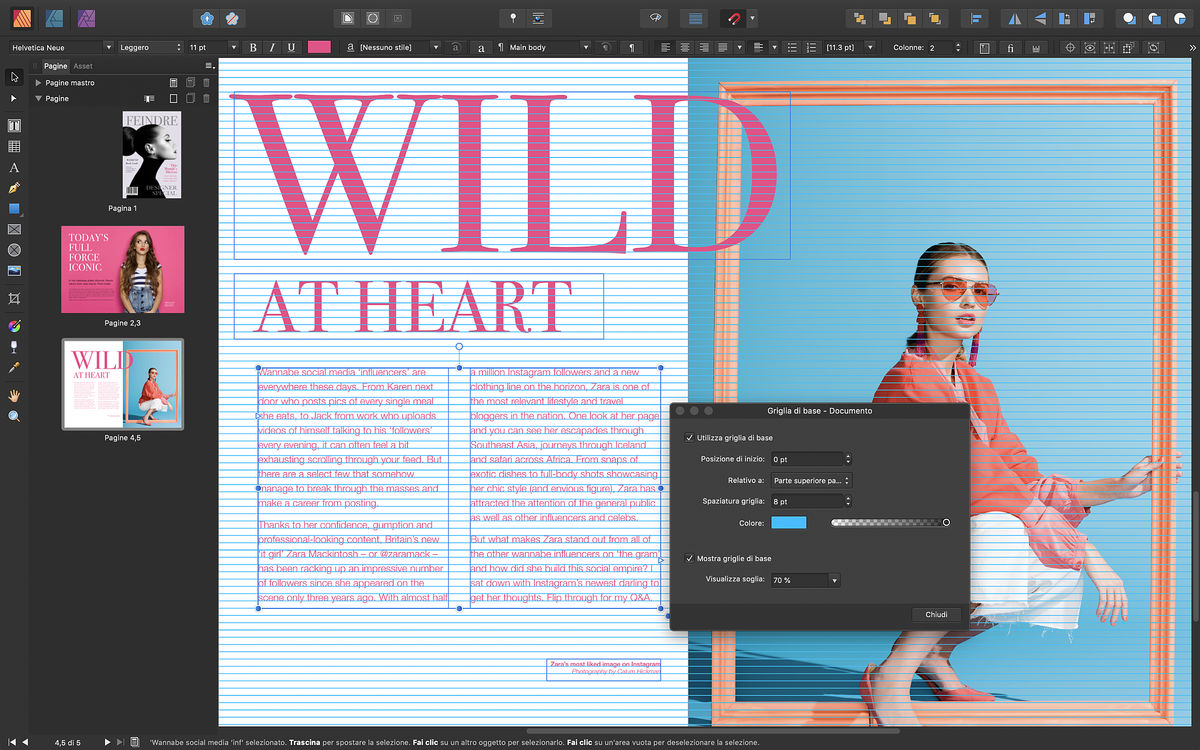The width and height of the screenshot is (1200, 750).
Task: Select the Artistic Text tool
Action: [14, 167]
